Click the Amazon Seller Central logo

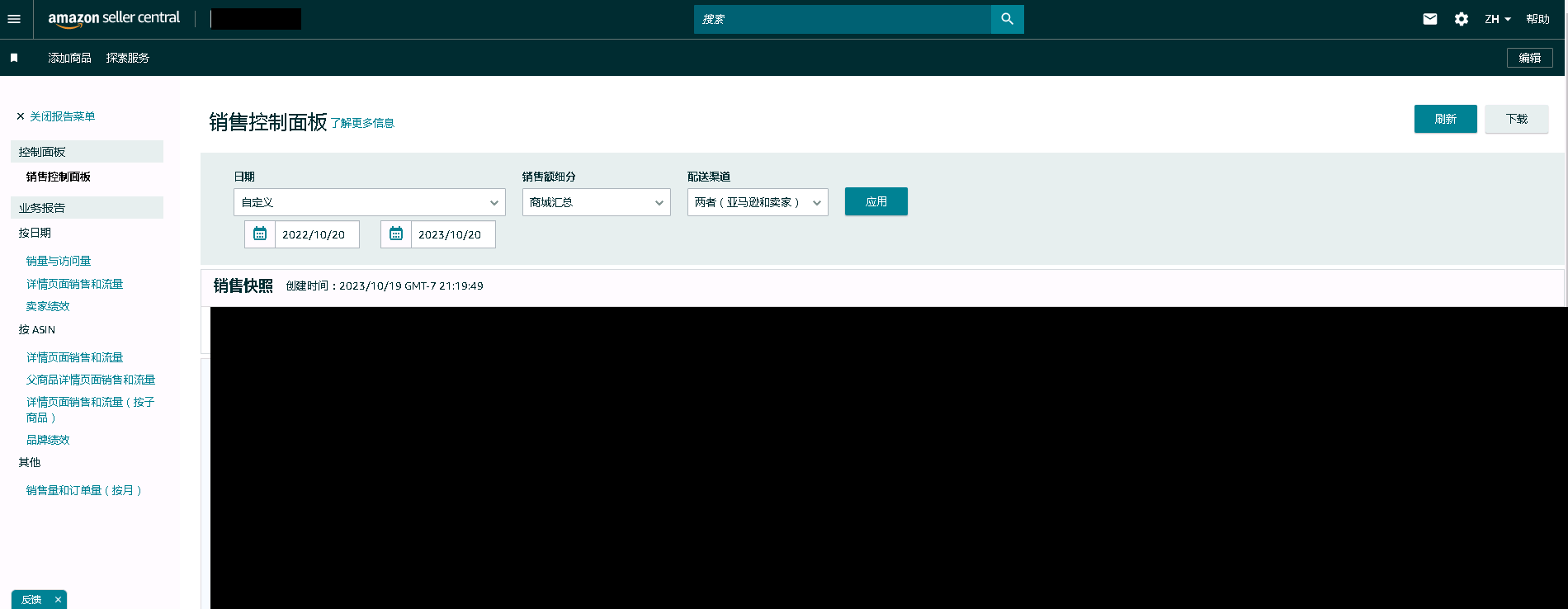pyautogui.click(x=114, y=19)
